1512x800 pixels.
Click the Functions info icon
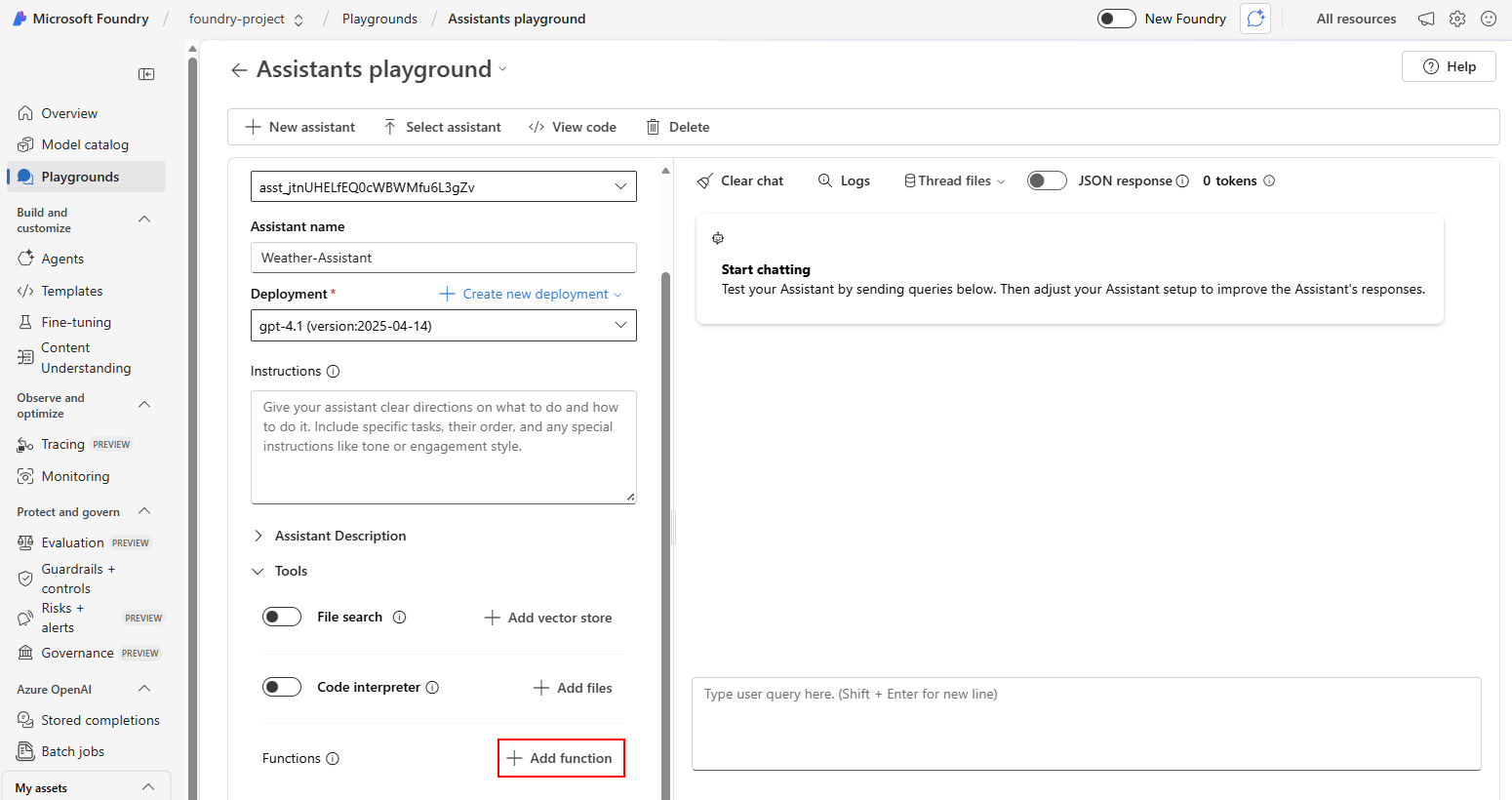point(333,758)
